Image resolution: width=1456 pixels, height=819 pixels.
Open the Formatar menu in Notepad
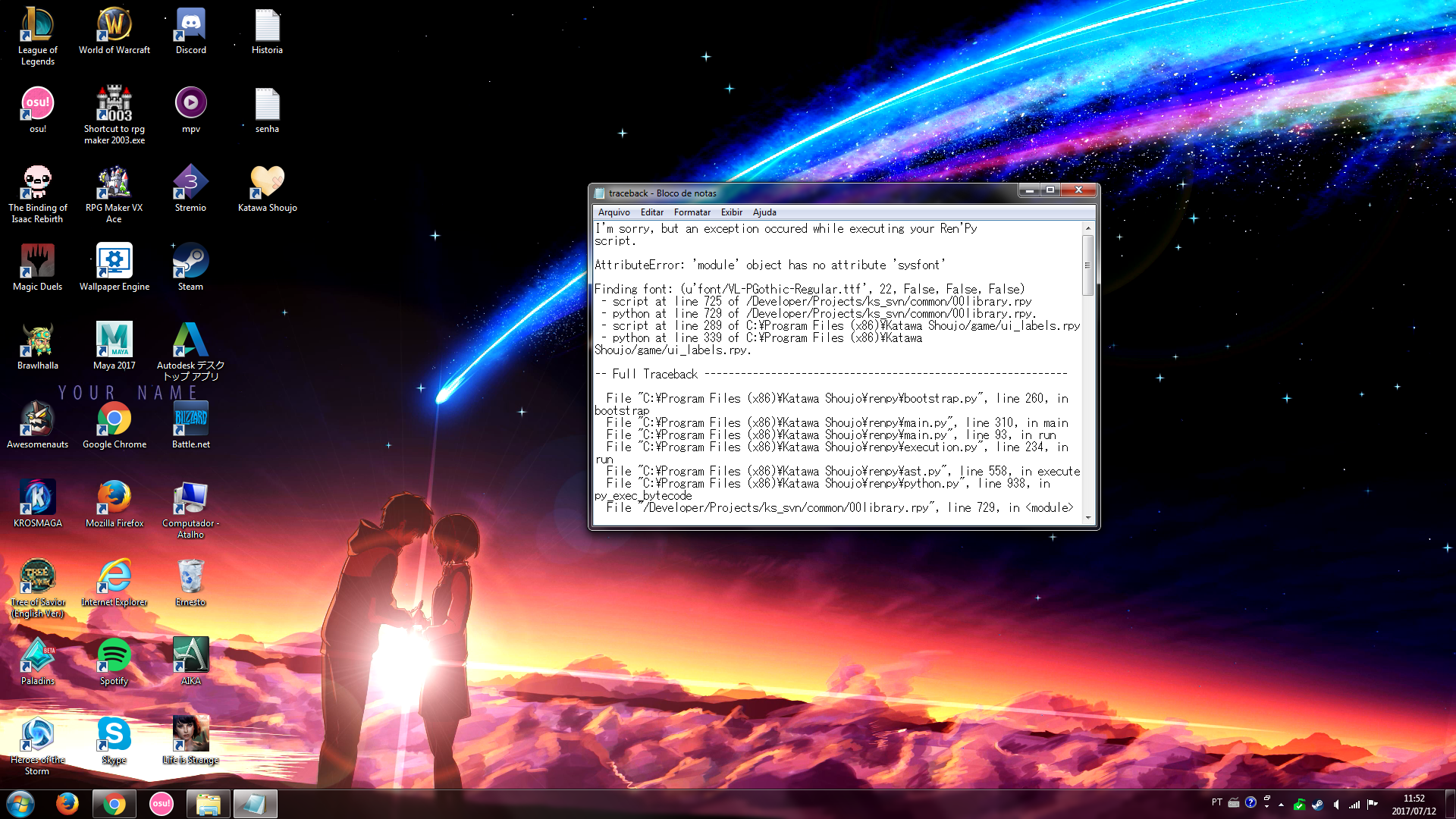pyautogui.click(x=692, y=212)
